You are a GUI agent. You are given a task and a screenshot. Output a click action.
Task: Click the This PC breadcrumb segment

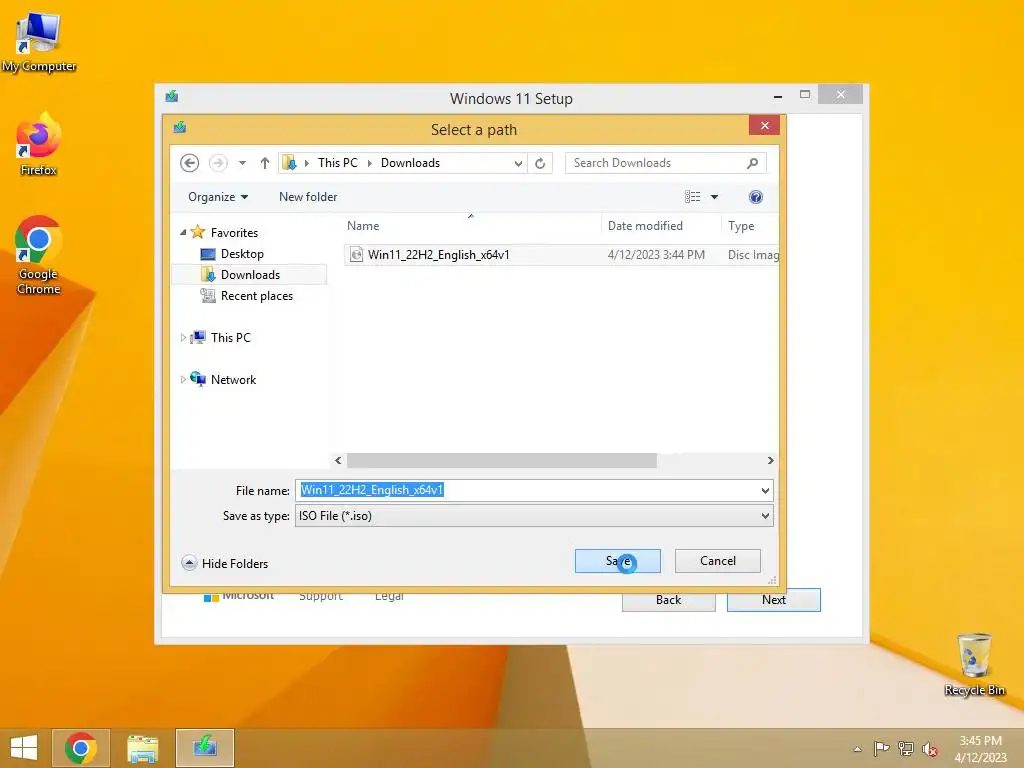338,163
